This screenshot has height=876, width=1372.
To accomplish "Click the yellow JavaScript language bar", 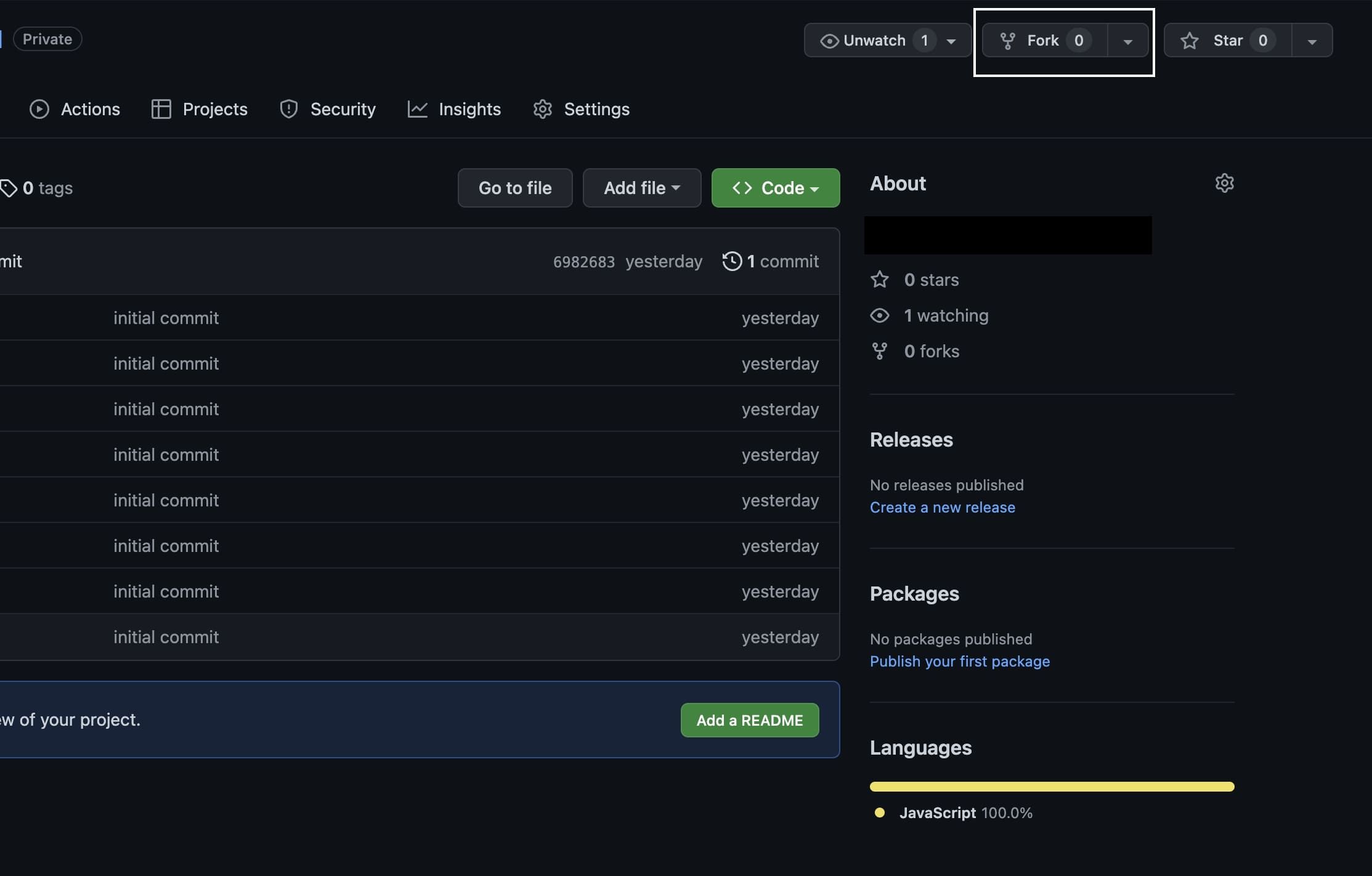I will tap(1052, 787).
